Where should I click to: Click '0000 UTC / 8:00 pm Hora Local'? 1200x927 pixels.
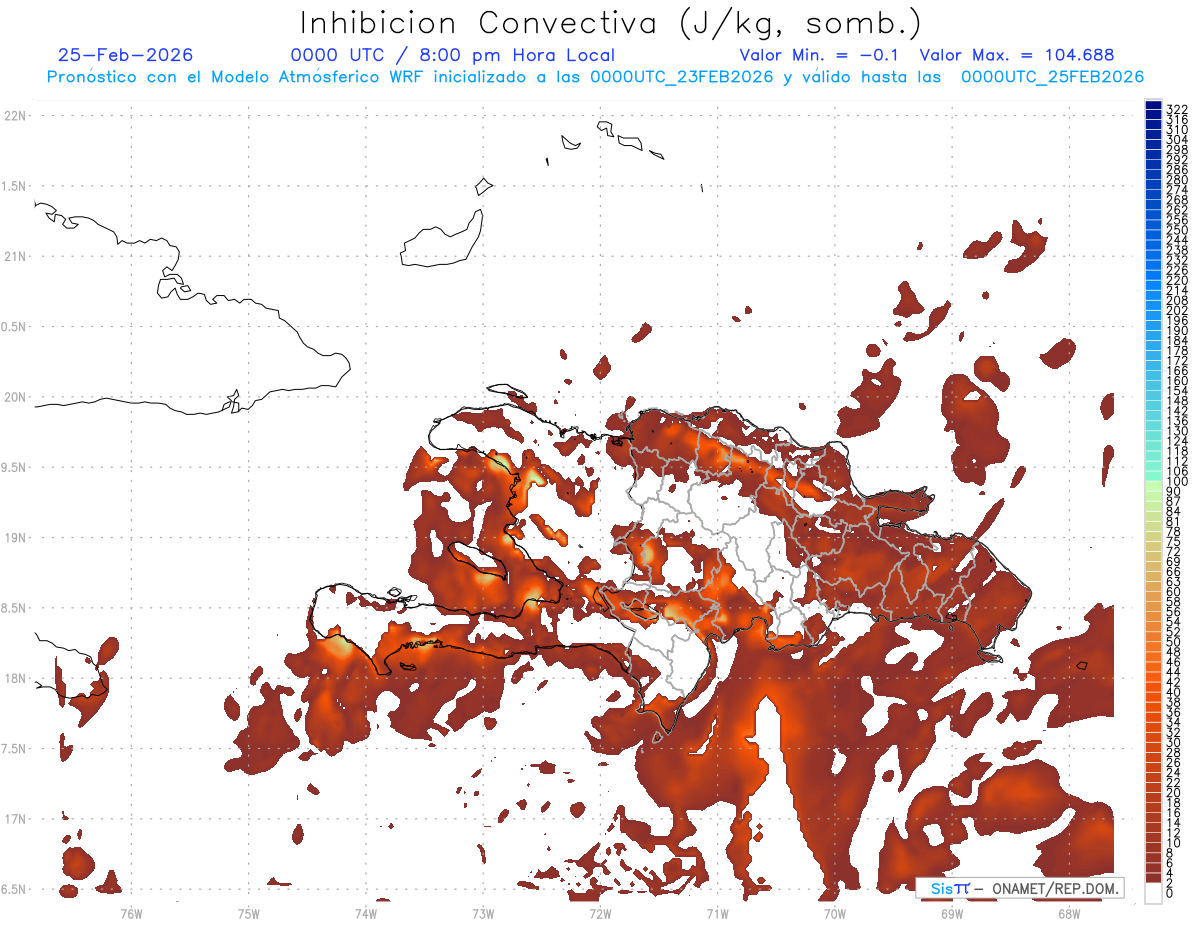click(452, 55)
